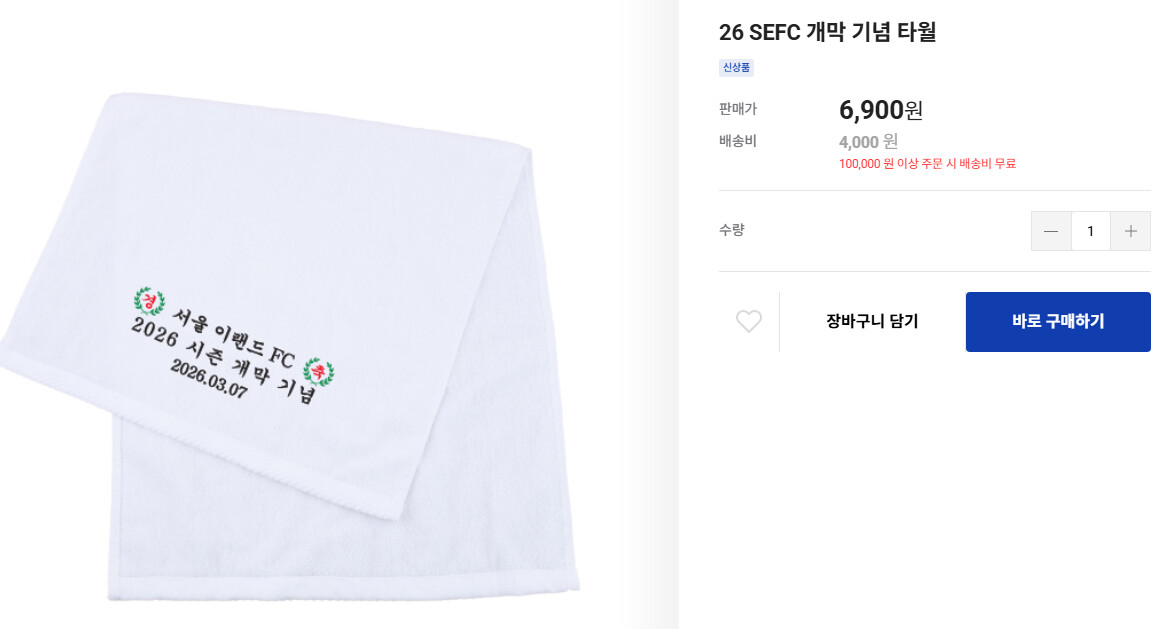Screen dimensions: 1174x629
Task: Click the 장바구니 담기 button
Action: [872, 321]
